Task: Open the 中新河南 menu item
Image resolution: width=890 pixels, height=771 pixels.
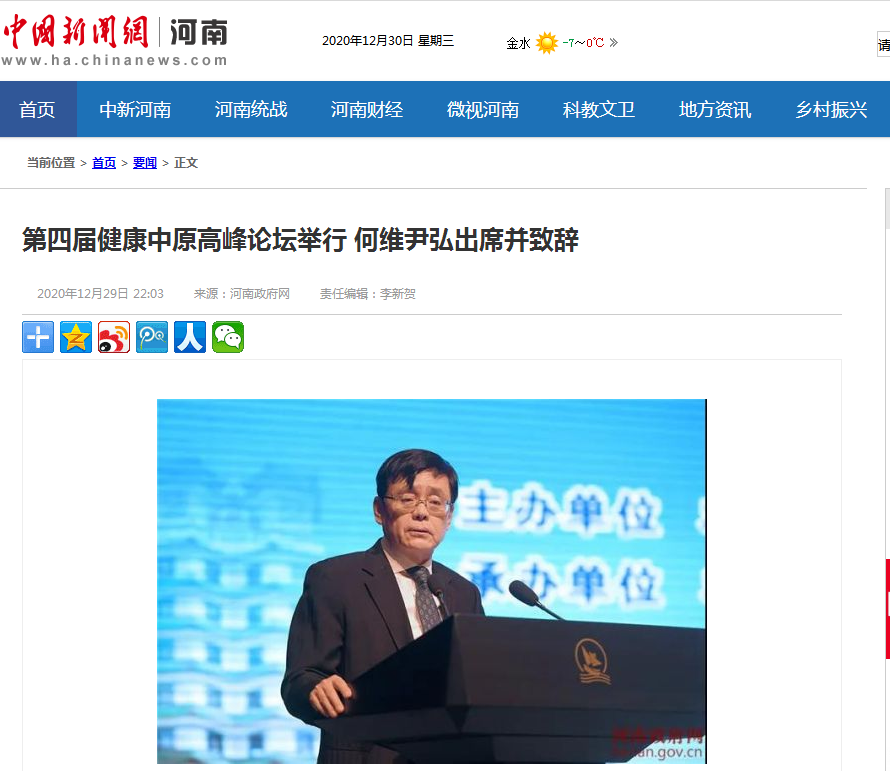Action: 135,109
